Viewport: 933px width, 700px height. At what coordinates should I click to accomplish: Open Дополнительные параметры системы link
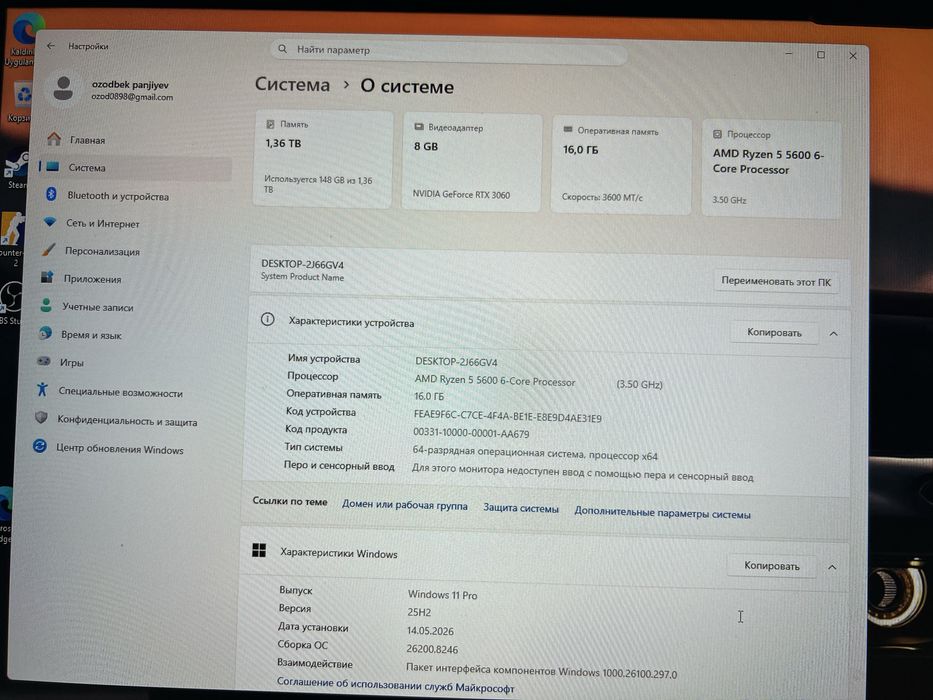[662, 513]
